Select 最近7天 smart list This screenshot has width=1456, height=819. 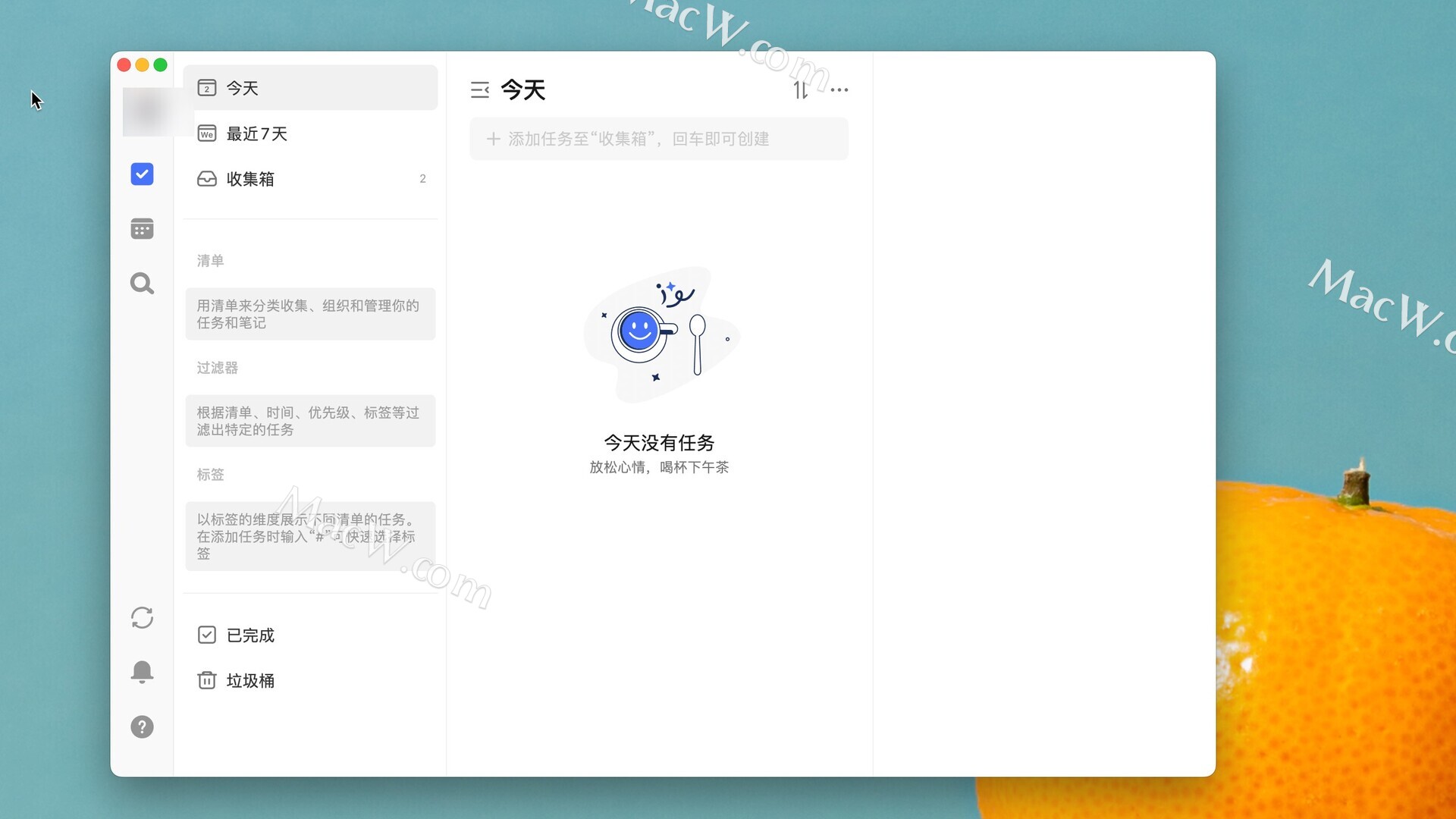click(310, 133)
